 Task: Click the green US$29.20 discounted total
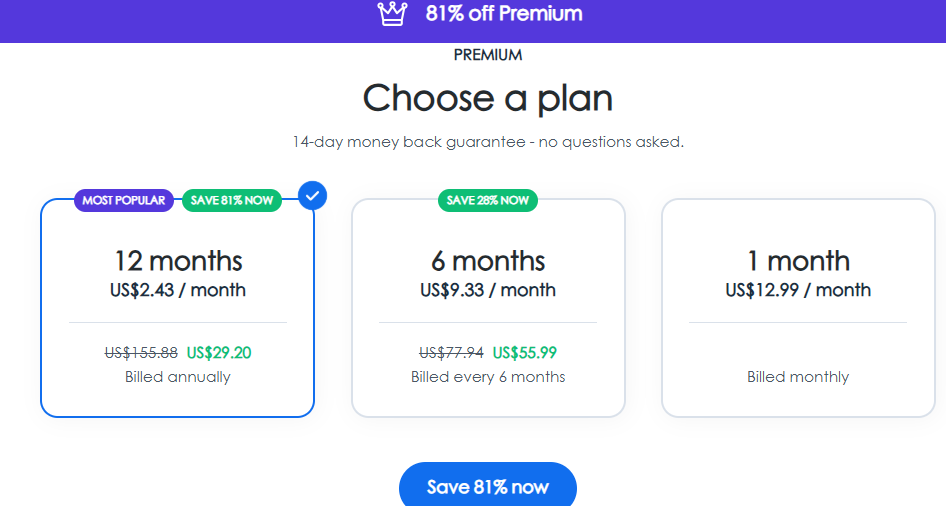219,352
